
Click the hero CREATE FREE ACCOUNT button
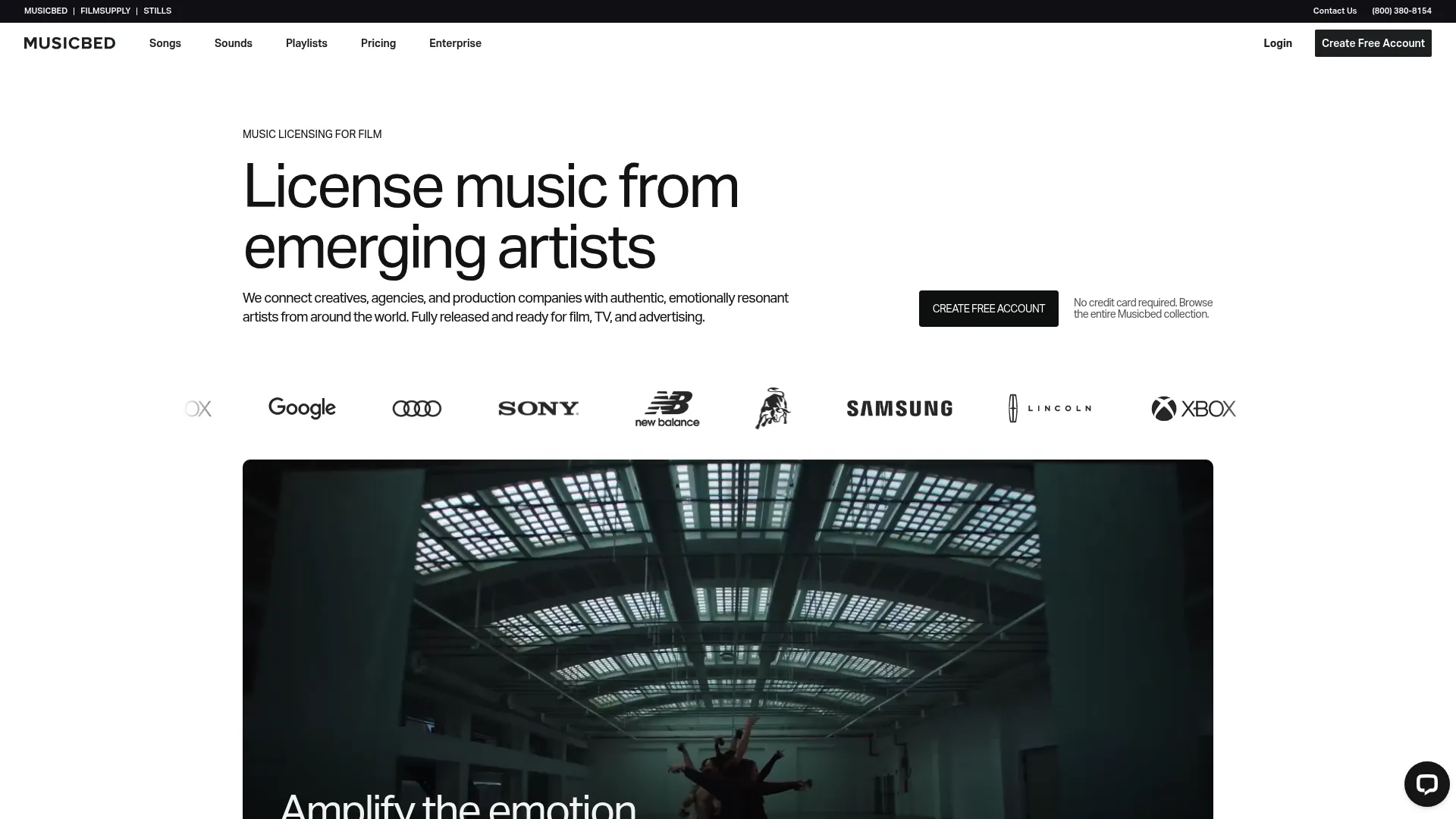click(x=989, y=309)
